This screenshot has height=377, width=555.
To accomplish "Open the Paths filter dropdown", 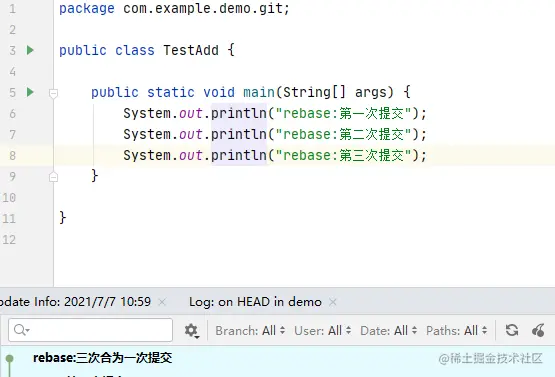I will [x=457, y=331].
